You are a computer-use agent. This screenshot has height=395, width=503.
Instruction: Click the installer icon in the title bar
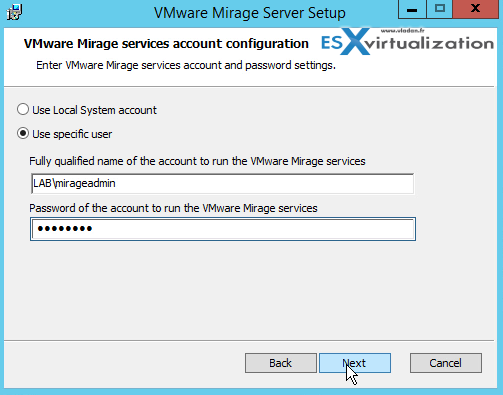pos(14,12)
